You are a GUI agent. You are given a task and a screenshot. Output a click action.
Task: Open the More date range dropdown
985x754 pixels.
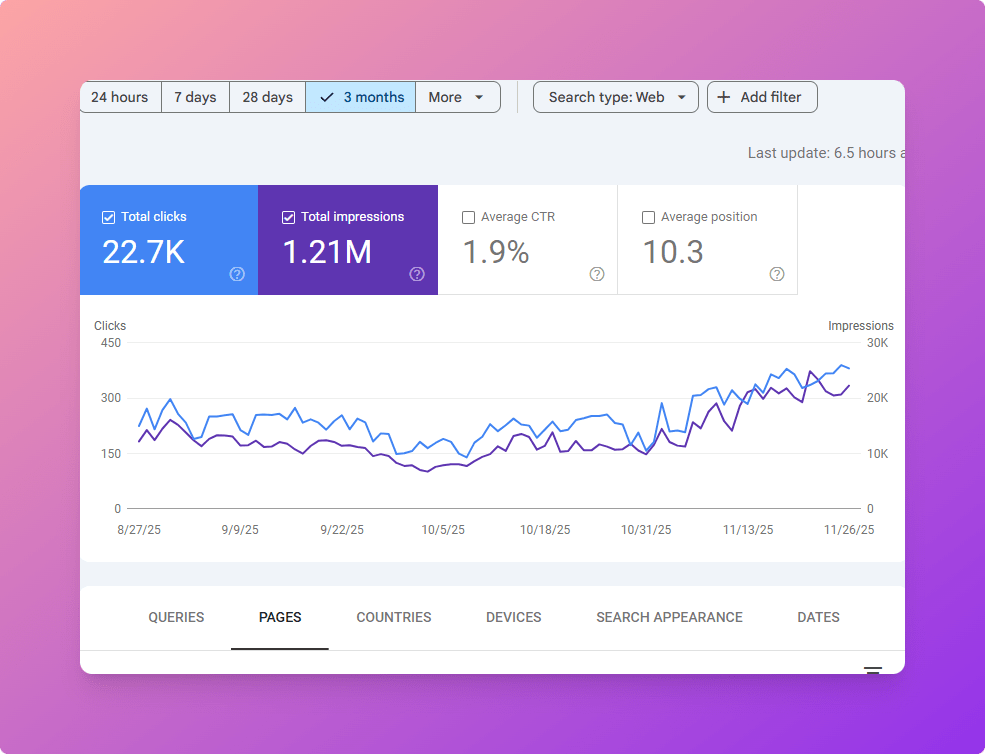pos(457,97)
